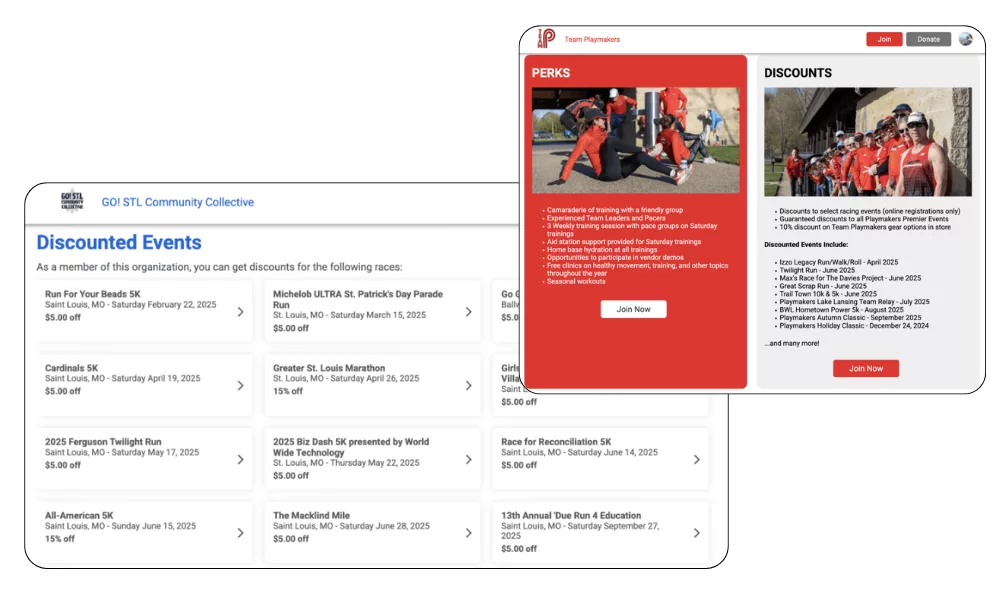Click Twilight Run - June 2025 item
Screen dimensions: 1000x600
click(x=817, y=270)
